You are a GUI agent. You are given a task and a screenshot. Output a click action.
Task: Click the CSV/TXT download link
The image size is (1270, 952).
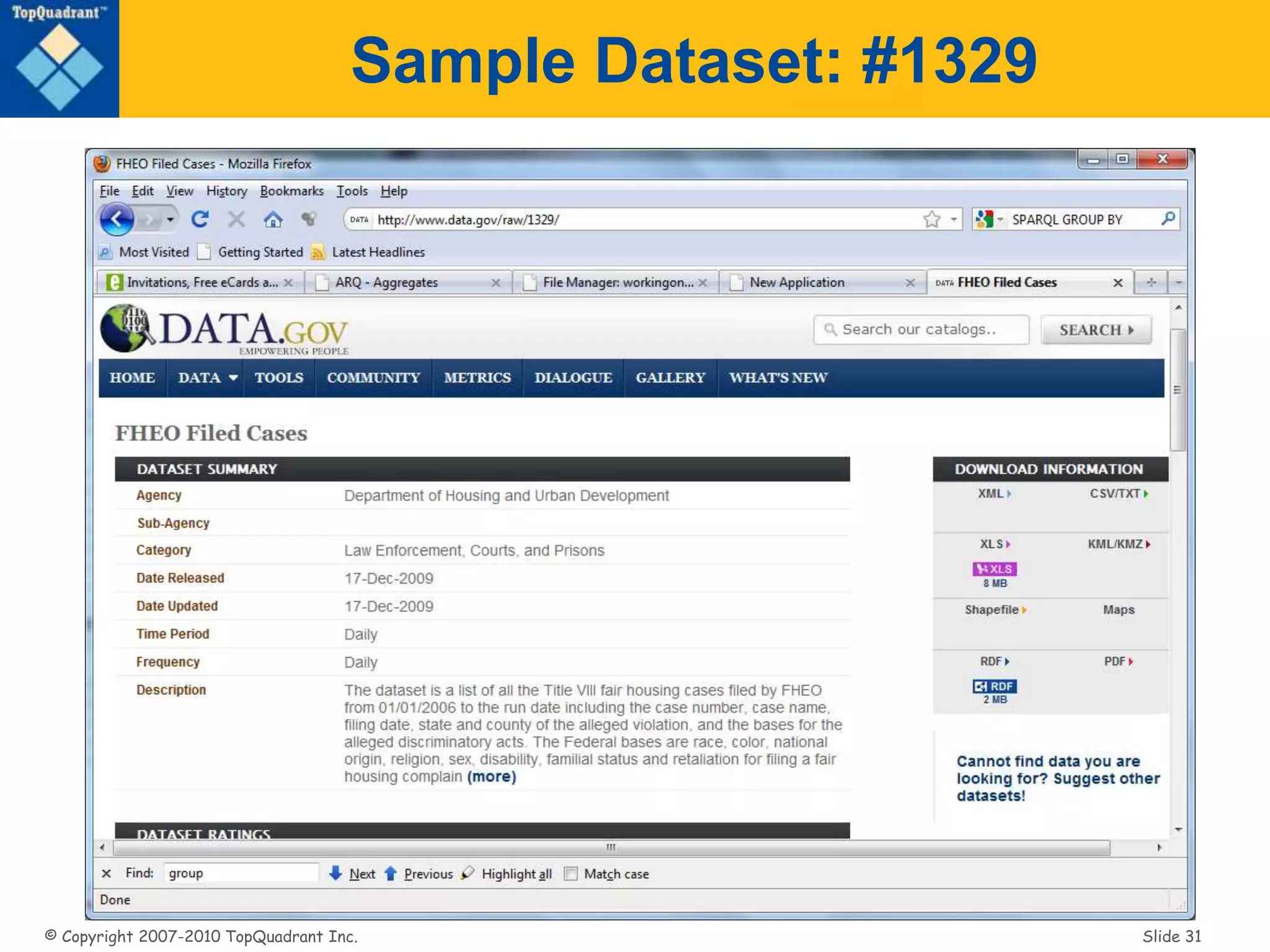click(1119, 494)
